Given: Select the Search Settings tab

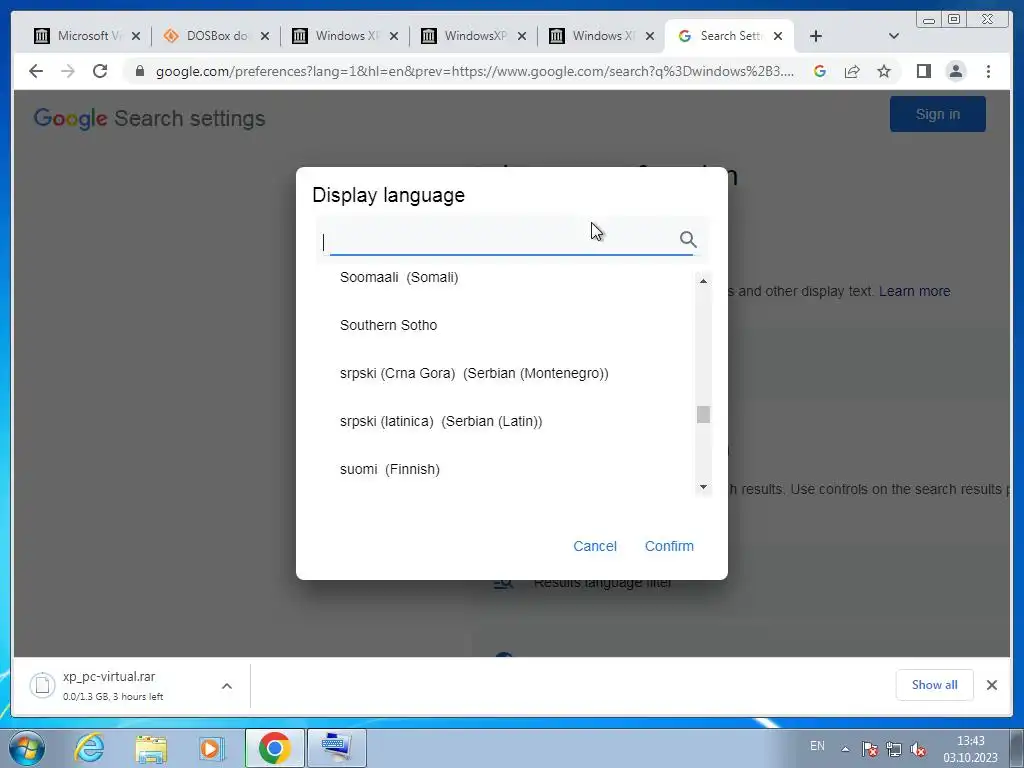Looking at the screenshot, I should [729, 36].
